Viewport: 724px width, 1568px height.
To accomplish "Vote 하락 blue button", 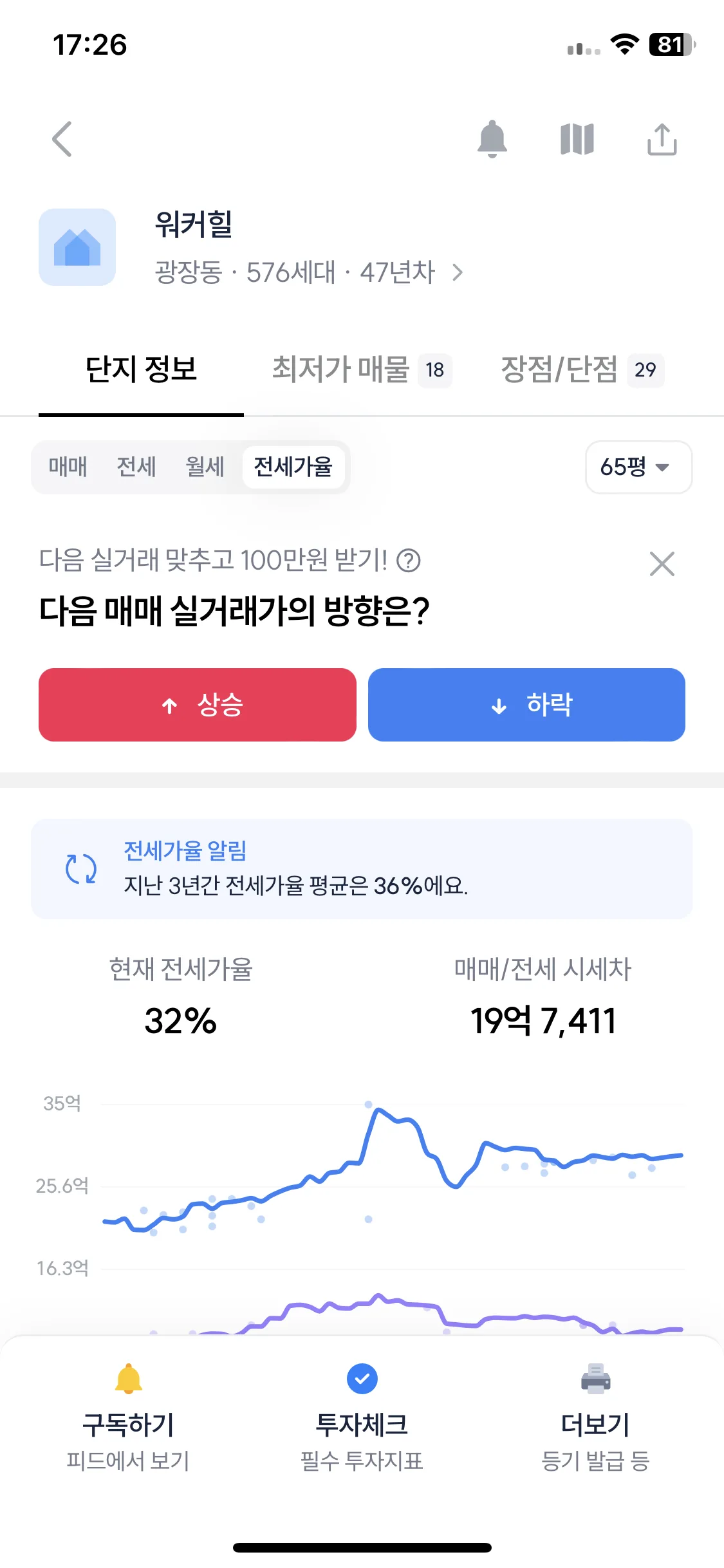I will point(526,705).
